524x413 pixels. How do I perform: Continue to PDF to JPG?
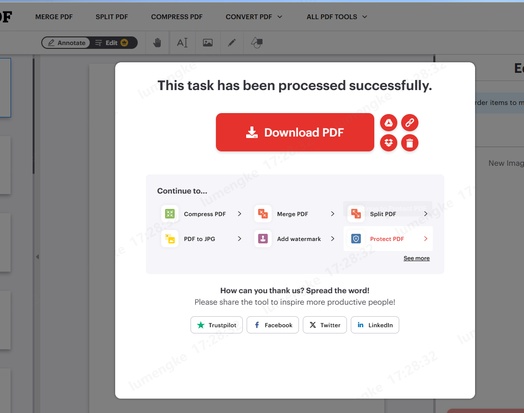coord(202,239)
